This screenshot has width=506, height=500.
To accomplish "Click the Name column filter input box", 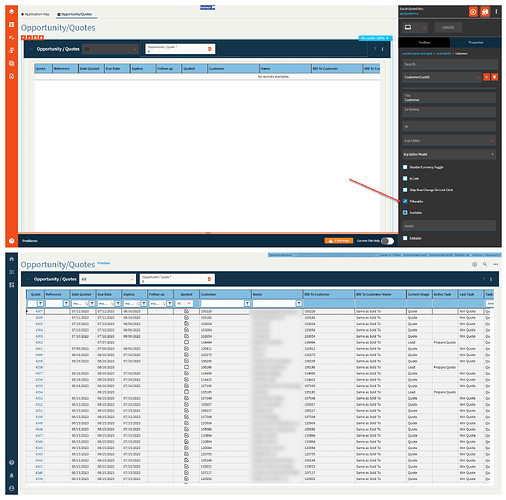I will (274, 303).
